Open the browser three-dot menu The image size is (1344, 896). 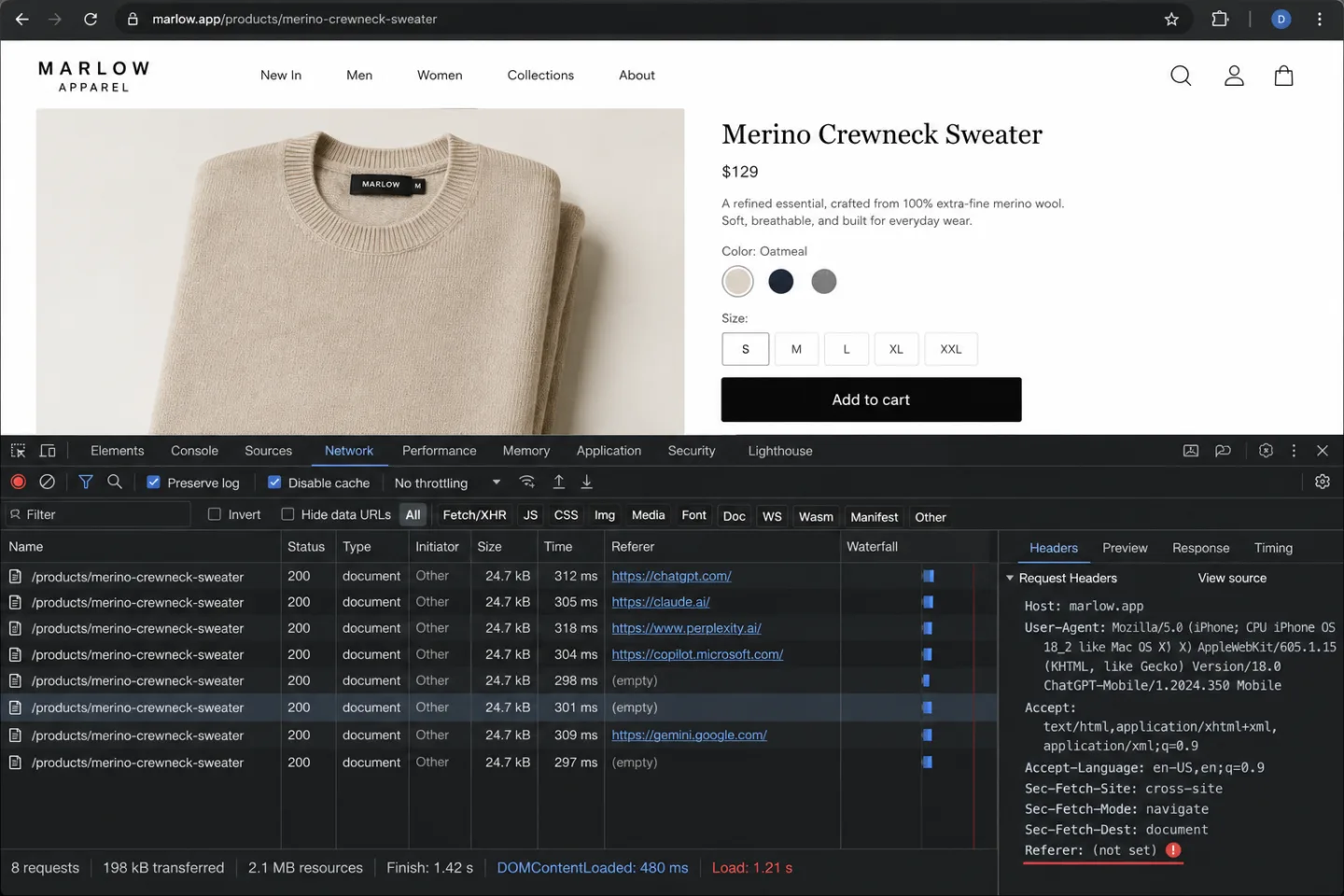pyautogui.click(x=1319, y=19)
